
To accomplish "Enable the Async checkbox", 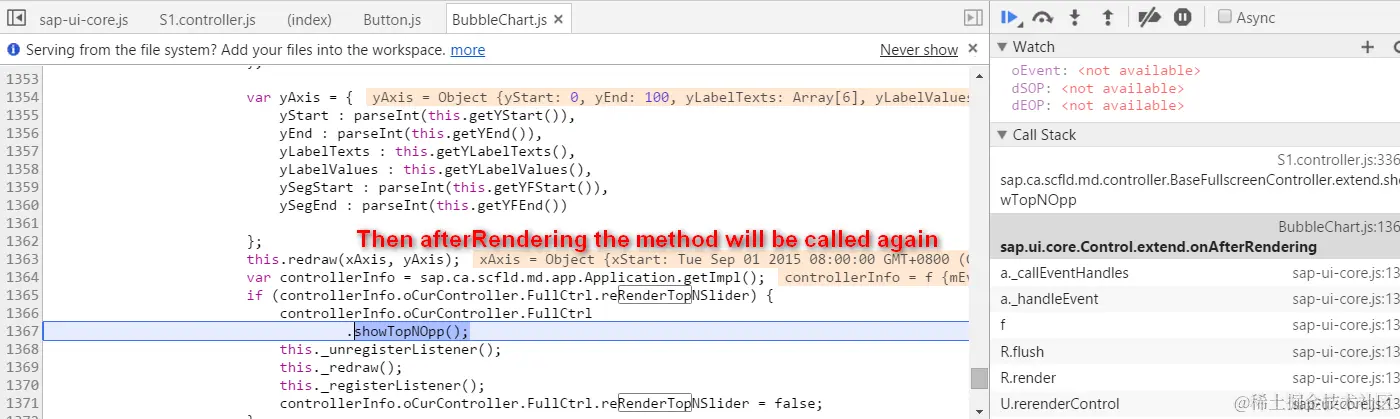I will [x=1224, y=17].
